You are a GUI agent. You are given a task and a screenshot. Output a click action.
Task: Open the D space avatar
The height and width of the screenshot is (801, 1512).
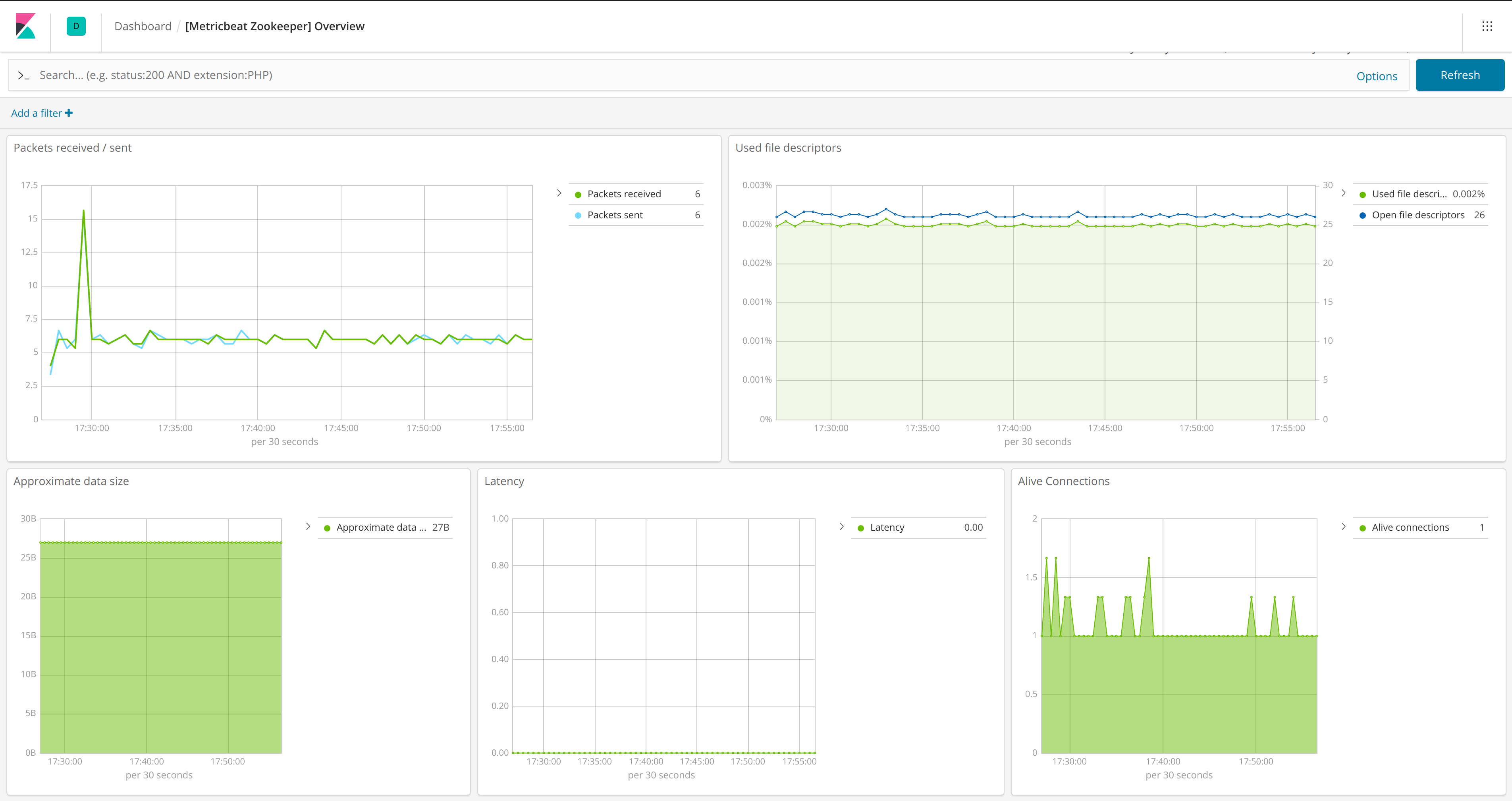[76, 26]
